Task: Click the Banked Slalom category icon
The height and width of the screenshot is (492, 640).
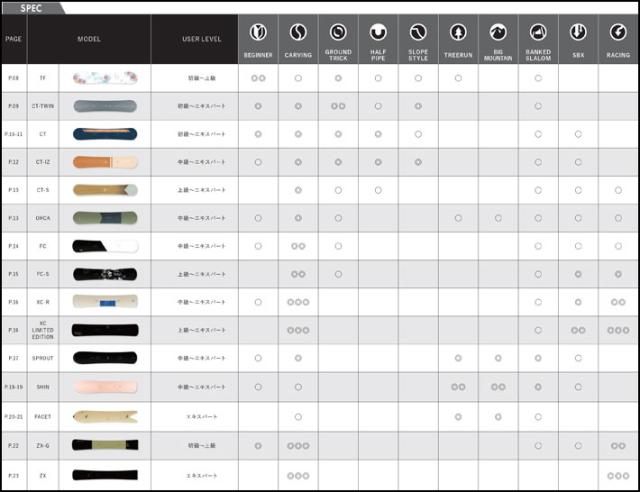Action: coord(538,32)
